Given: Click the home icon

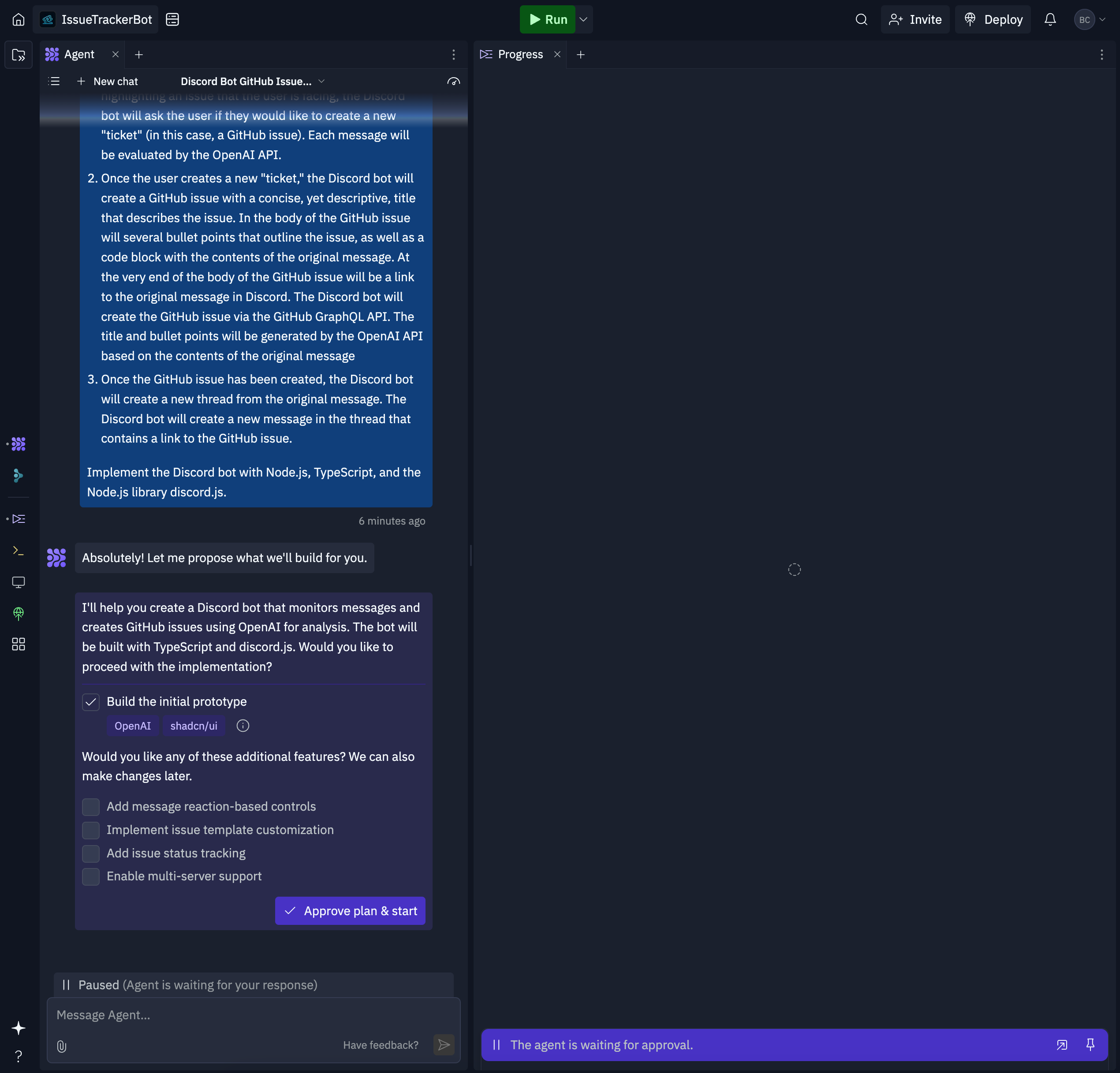Looking at the screenshot, I should click(18, 19).
